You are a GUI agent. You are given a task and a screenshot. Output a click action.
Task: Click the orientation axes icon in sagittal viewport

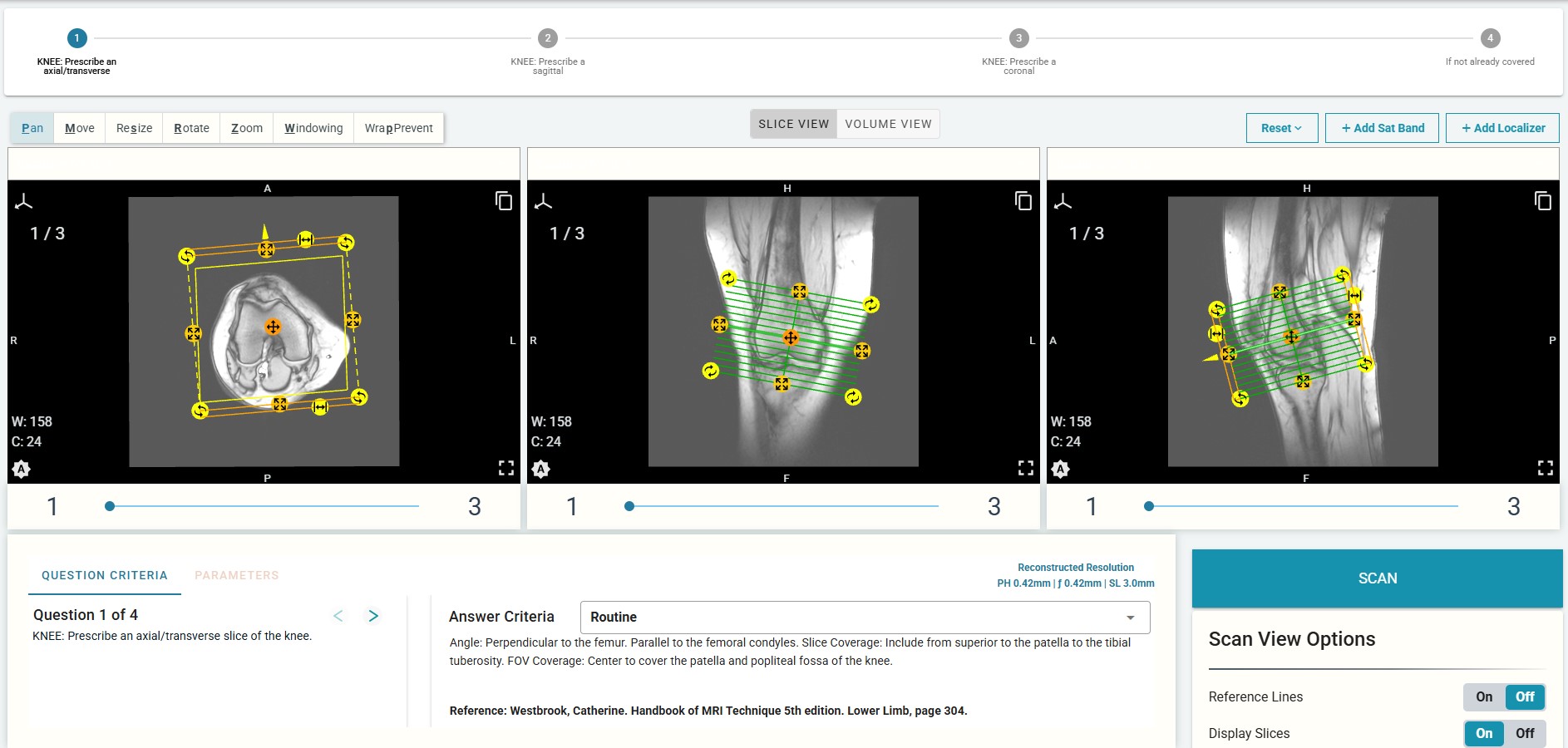[1063, 201]
